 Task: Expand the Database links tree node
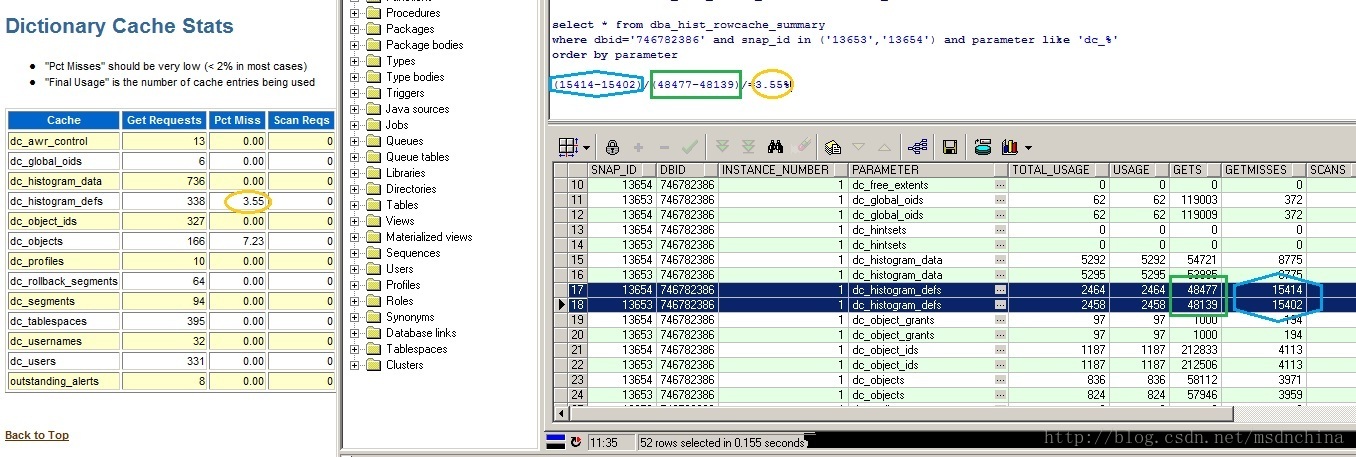coord(354,333)
